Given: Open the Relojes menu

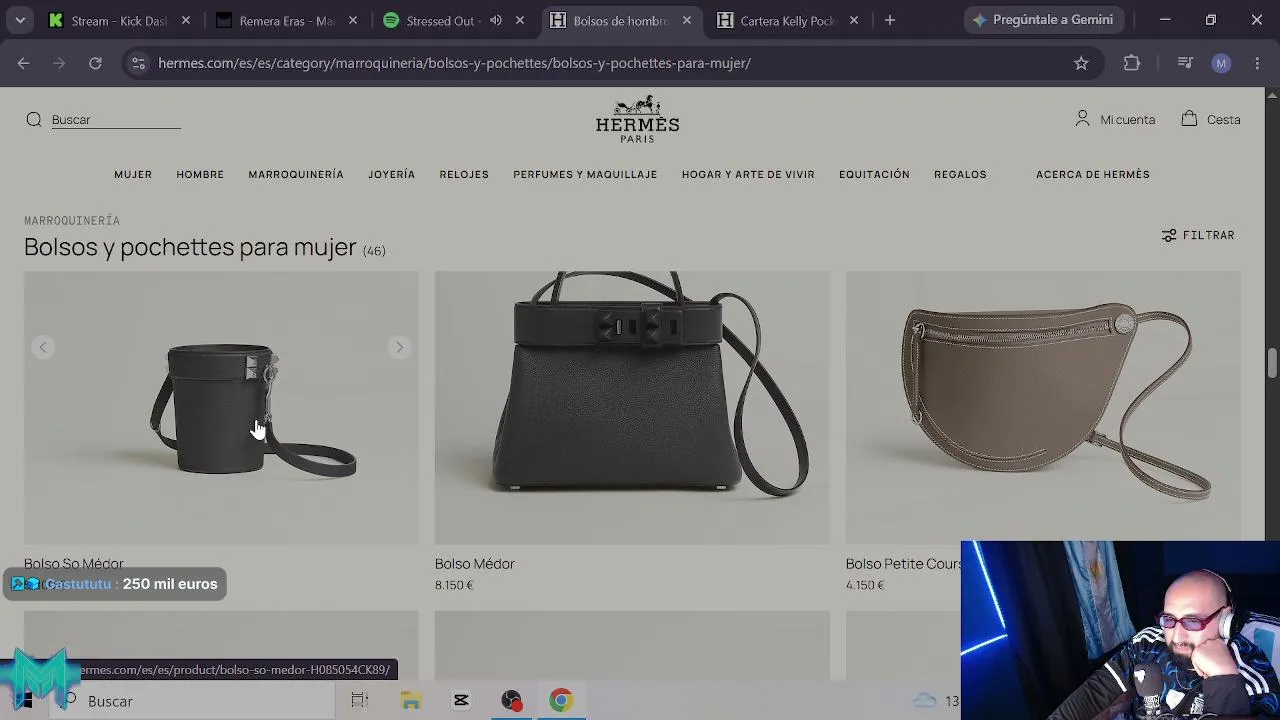Looking at the screenshot, I should pyautogui.click(x=464, y=174).
